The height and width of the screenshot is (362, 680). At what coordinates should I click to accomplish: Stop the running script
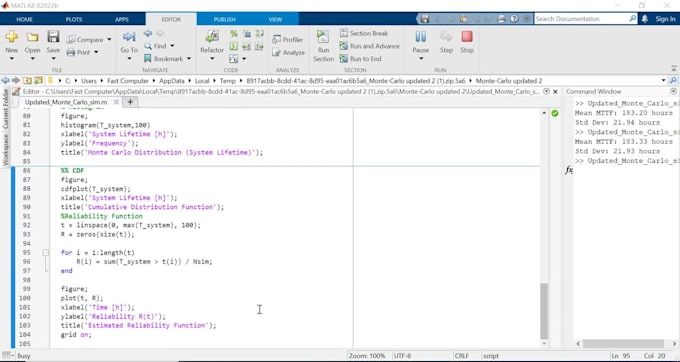(x=467, y=42)
